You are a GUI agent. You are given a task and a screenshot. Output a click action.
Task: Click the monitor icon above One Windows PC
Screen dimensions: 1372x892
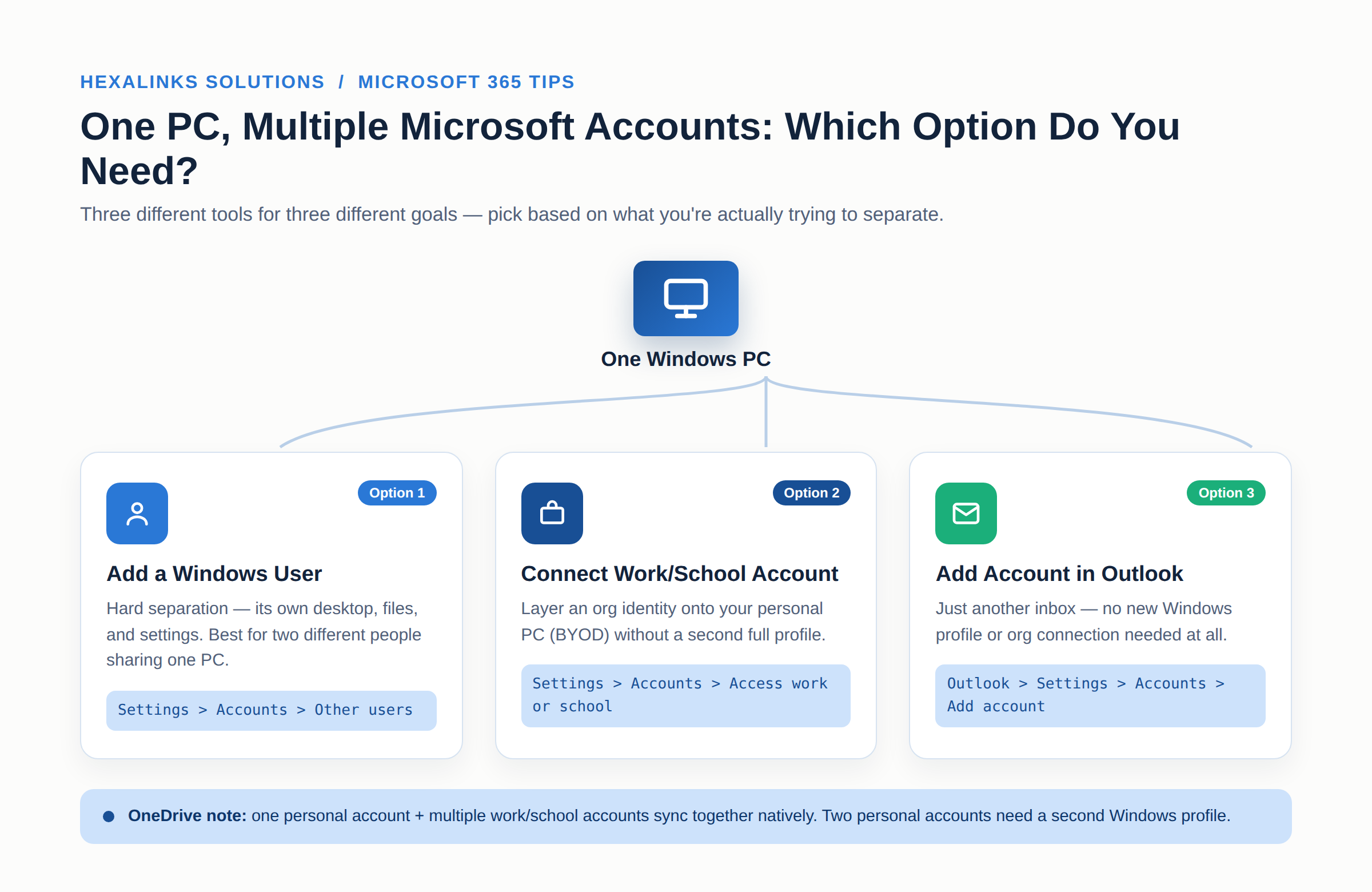(x=685, y=298)
